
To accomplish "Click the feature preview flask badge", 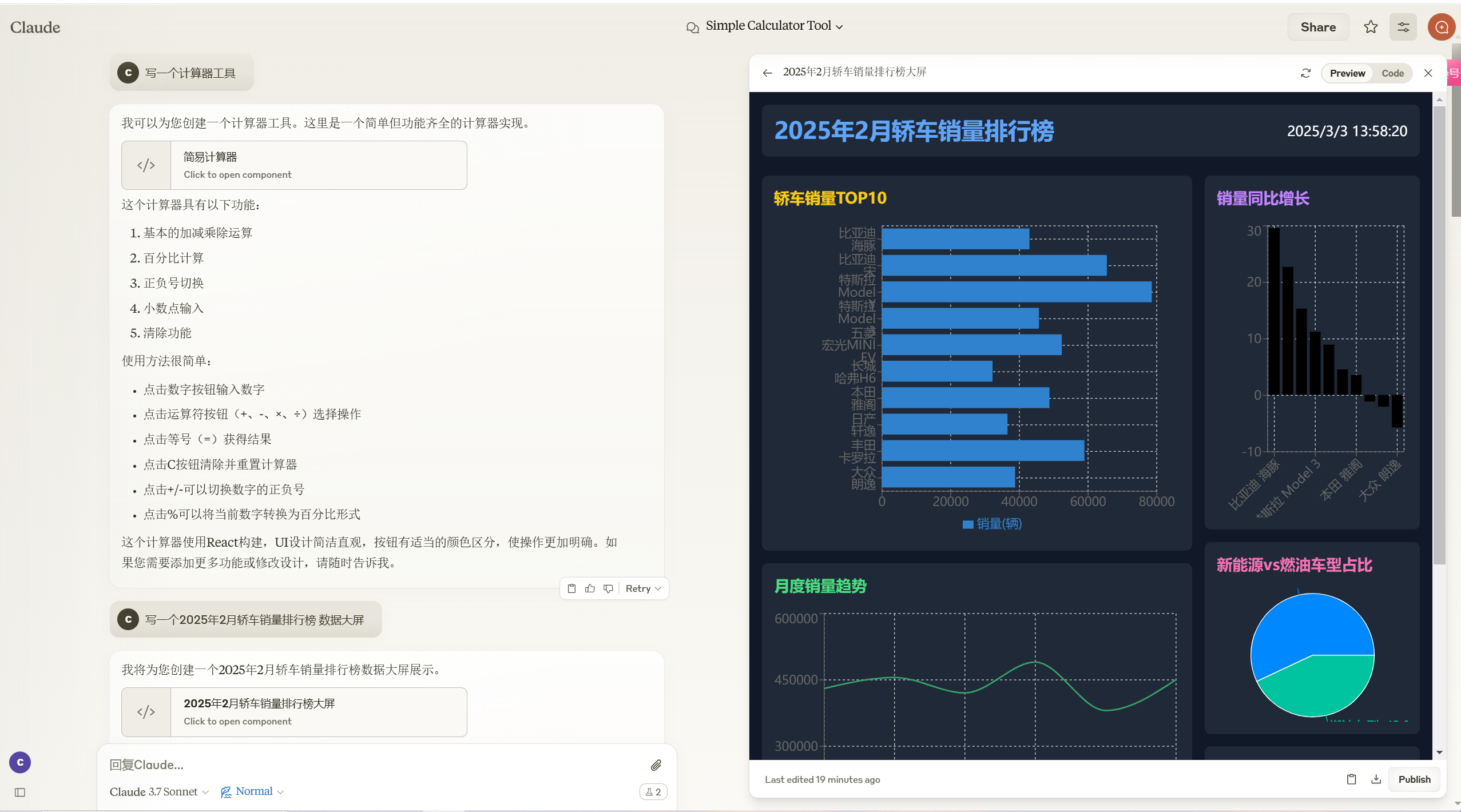I will click(x=653, y=792).
